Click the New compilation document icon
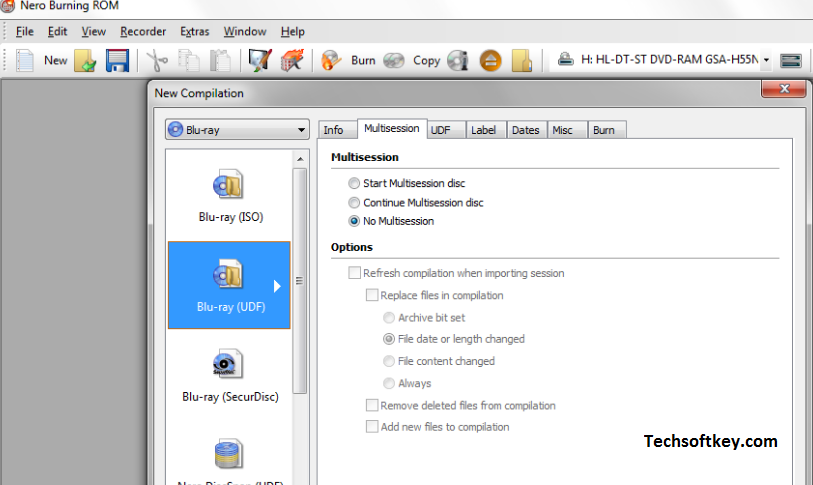Image resolution: width=813 pixels, height=485 pixels. [24, 61]
